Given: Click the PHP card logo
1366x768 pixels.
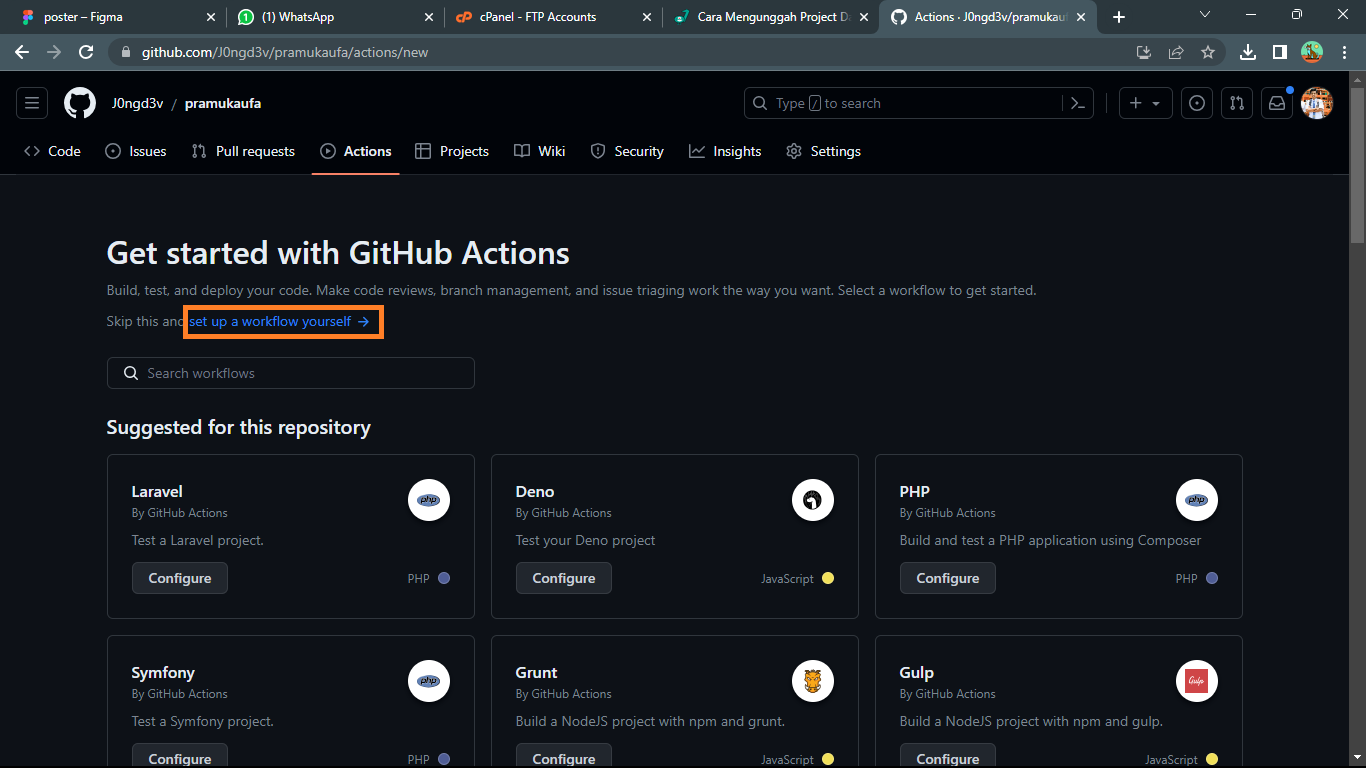Looking at the screenshot, I should [x=1197, y=500].
